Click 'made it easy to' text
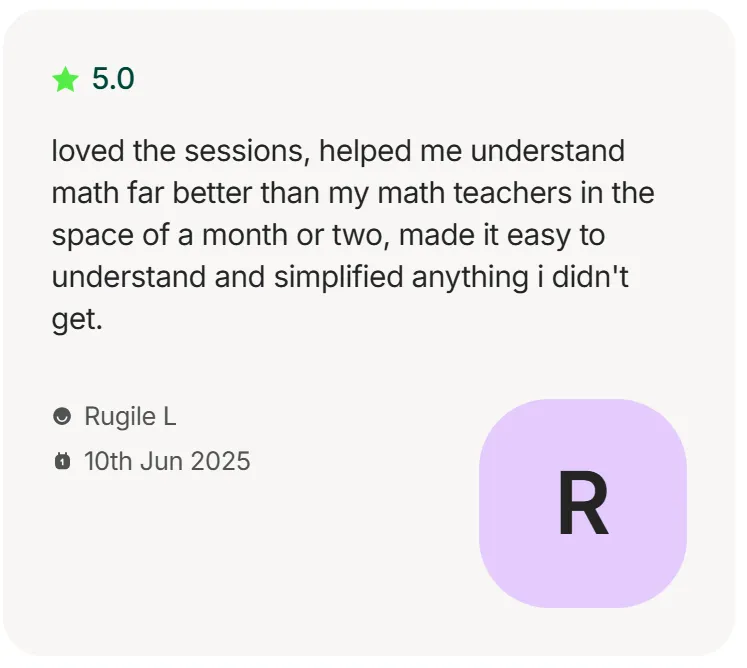 [502, 235]
